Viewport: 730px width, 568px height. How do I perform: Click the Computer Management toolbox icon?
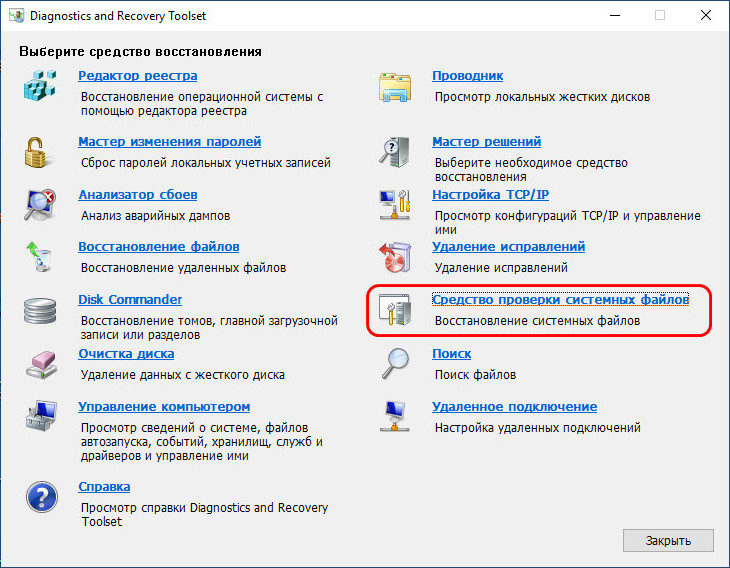pos(41,416)
